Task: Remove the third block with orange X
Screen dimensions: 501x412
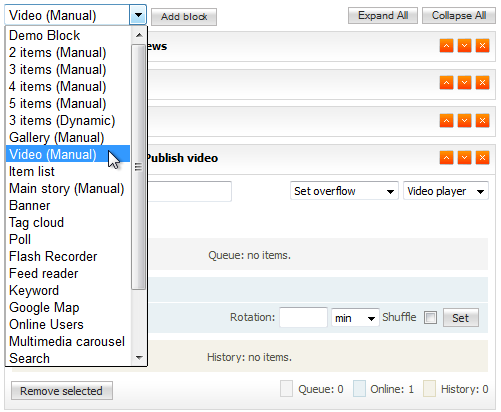Action: click(x=482, y=120)
